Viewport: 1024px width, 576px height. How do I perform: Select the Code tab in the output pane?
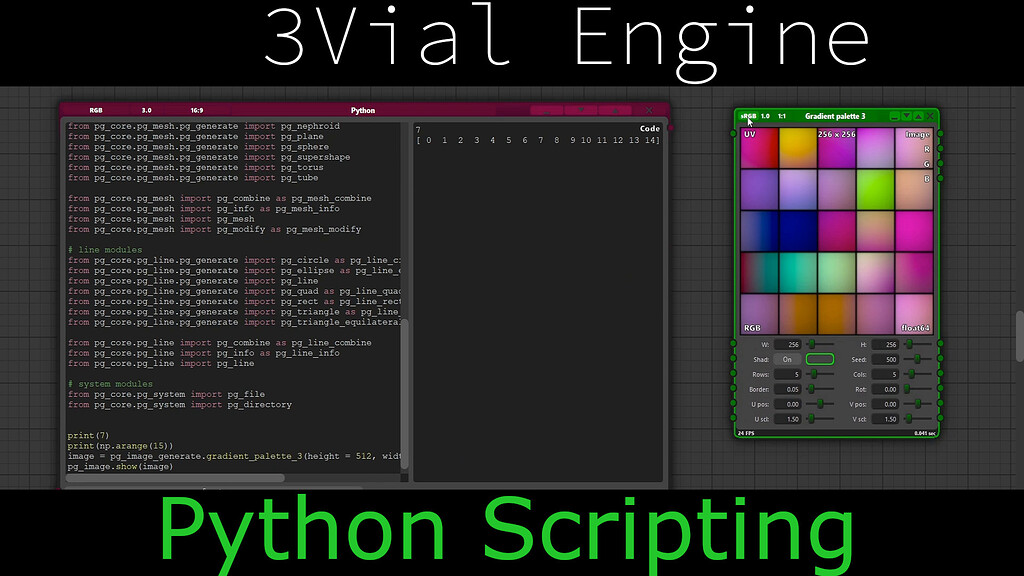tap(648, 128)
